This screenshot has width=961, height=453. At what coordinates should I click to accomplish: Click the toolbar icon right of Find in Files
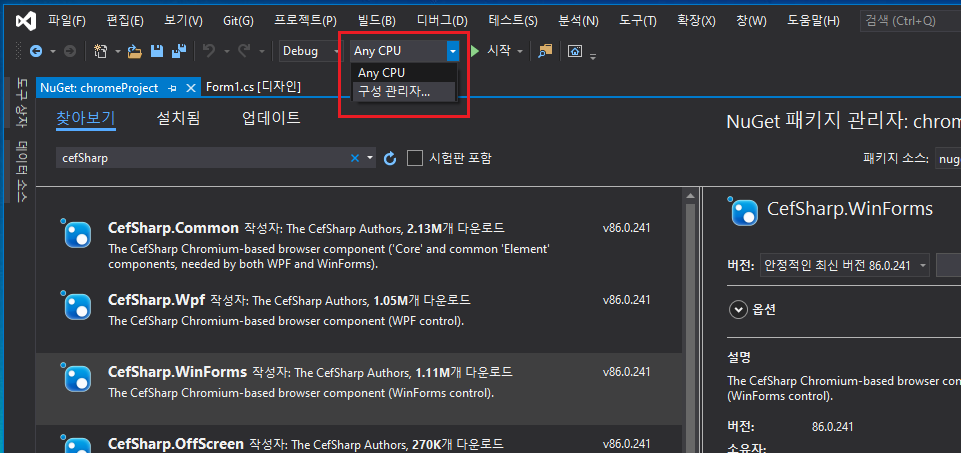[x=574, y=51]
